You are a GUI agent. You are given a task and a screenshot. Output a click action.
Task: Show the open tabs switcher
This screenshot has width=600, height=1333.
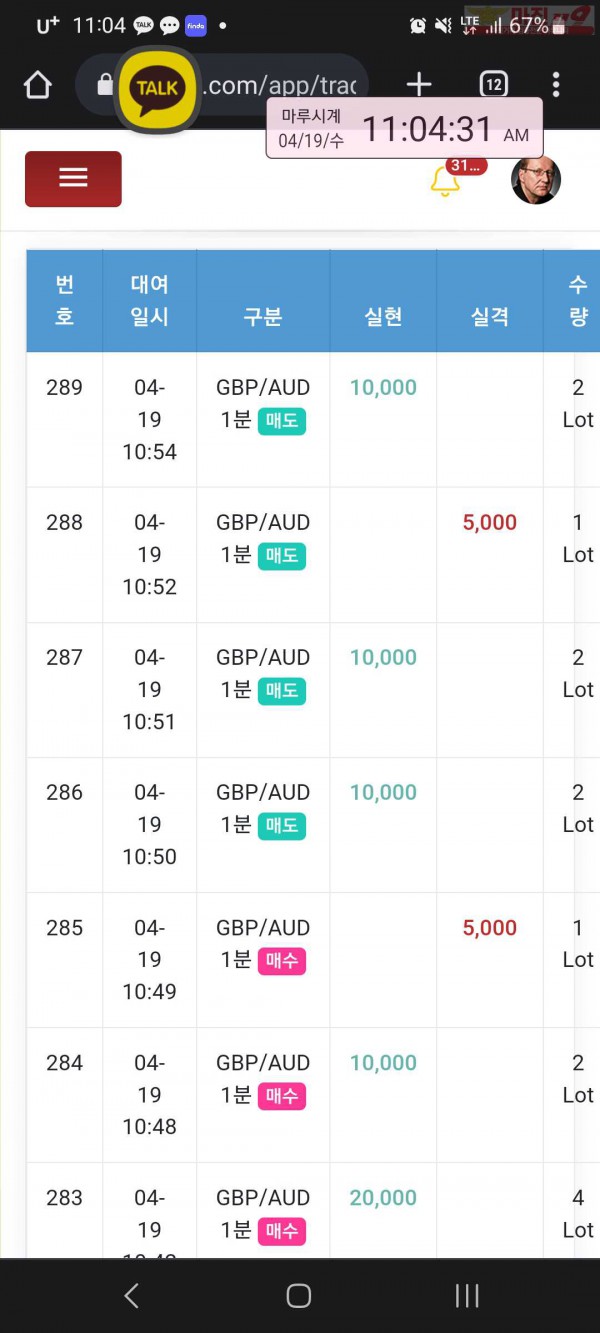[494, 85]
